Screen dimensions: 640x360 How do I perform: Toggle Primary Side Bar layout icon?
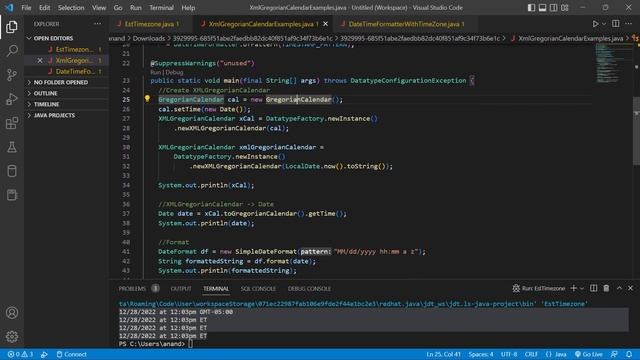click(x=531, y=8)
